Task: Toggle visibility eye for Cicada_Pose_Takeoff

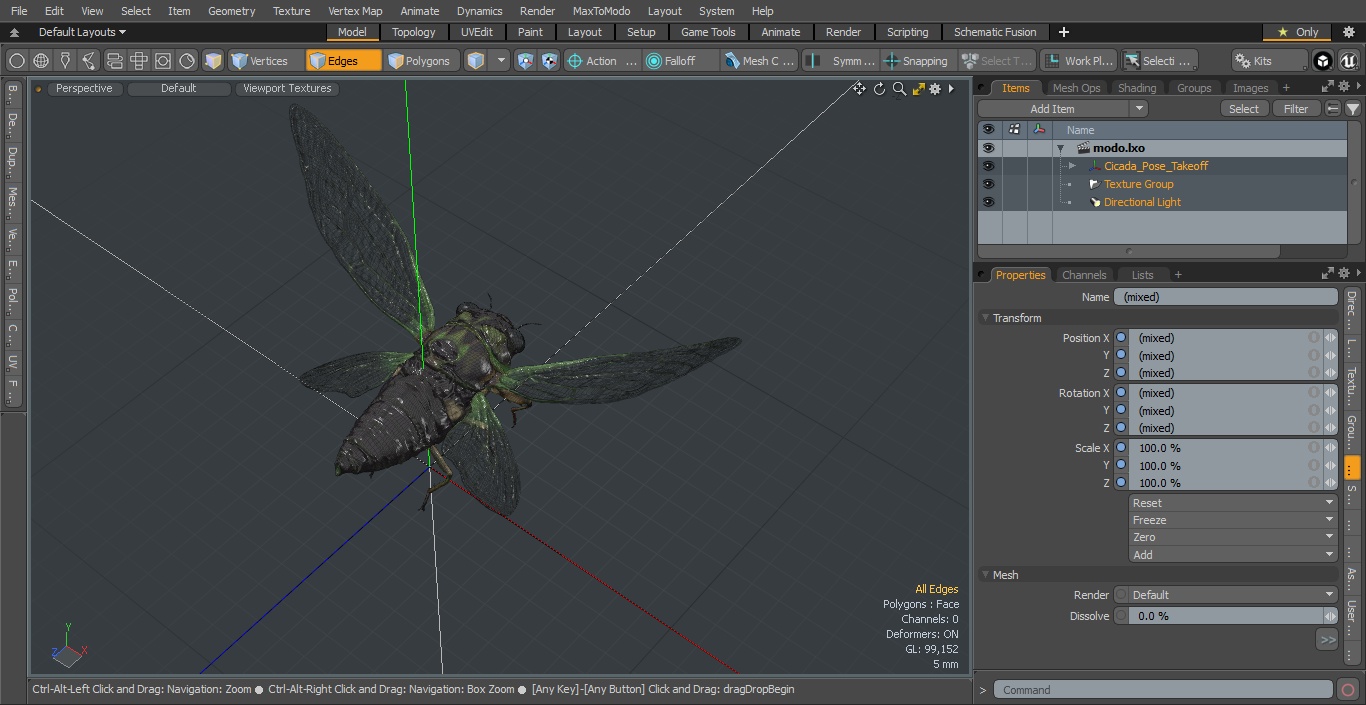Action: [x=988, y=166]
